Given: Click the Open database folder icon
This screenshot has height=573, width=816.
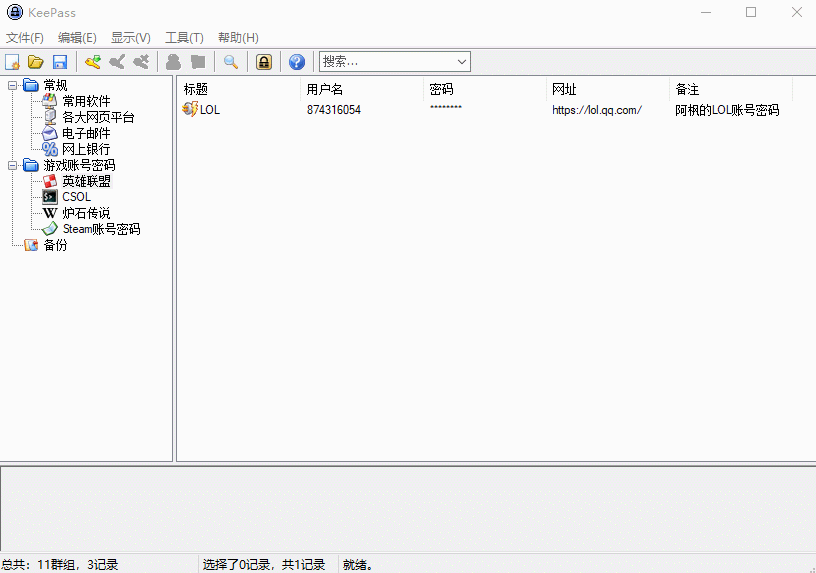Looking at the screenshot, I should [36, 62].
